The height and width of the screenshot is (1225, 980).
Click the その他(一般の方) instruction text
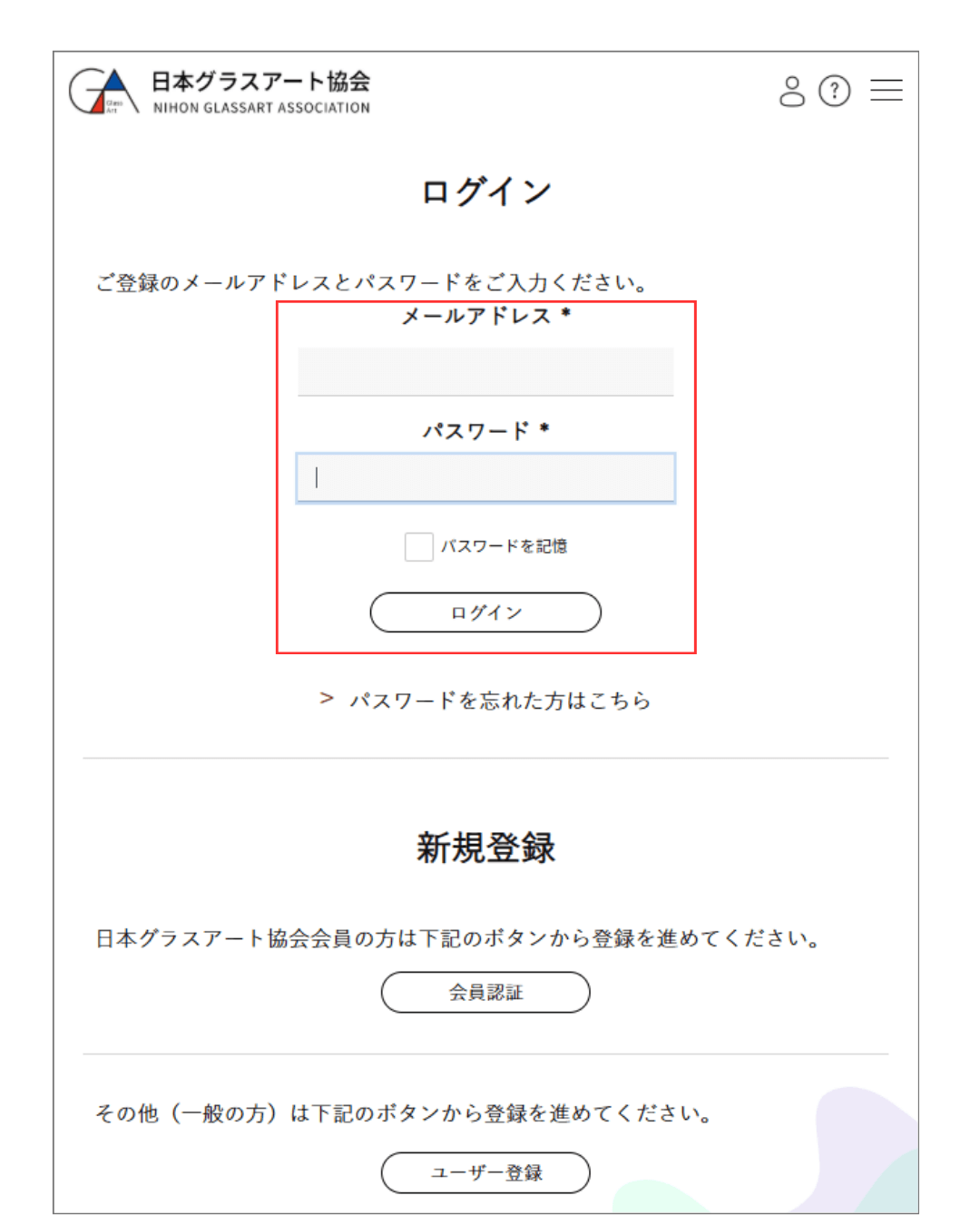coord(404,1113)
